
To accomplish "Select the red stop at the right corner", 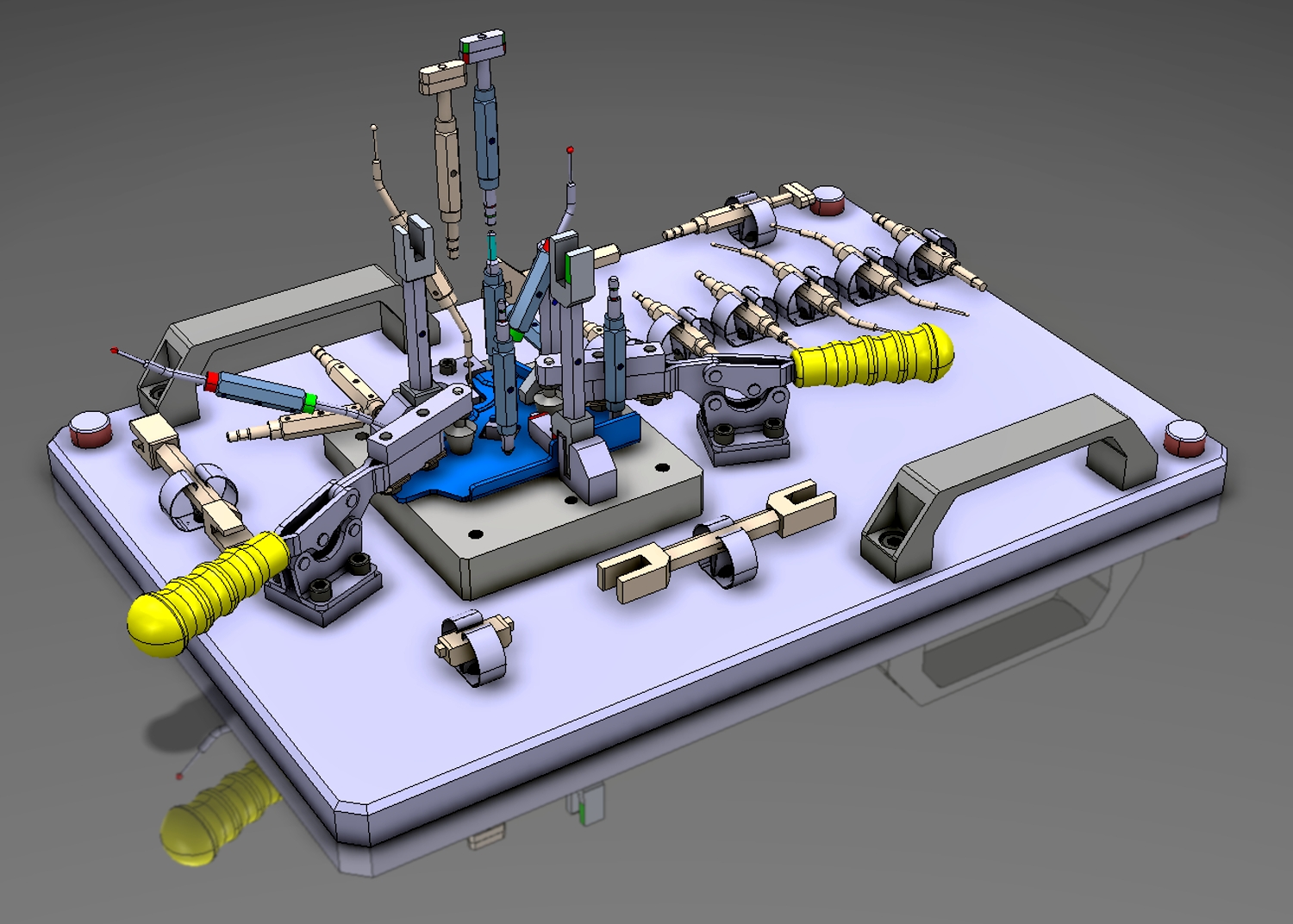I will tap(1184, 436).
